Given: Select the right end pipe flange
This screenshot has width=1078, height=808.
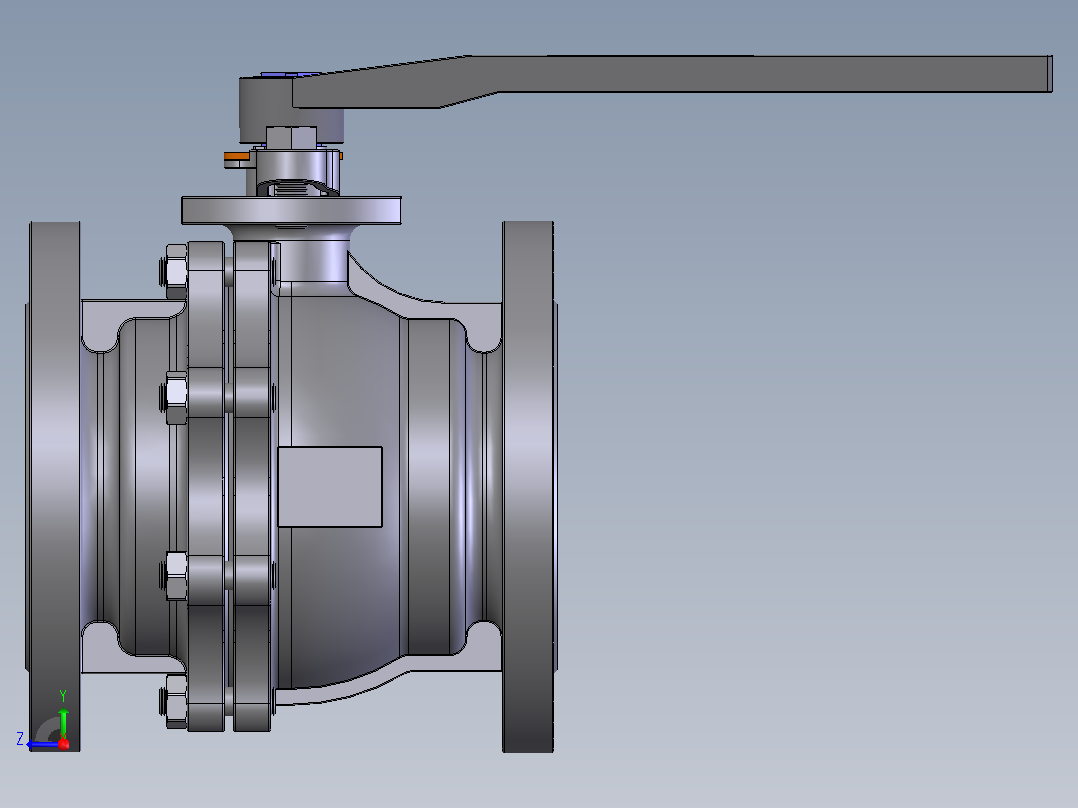Looking at the screenshot, I should tap(529, 487).
